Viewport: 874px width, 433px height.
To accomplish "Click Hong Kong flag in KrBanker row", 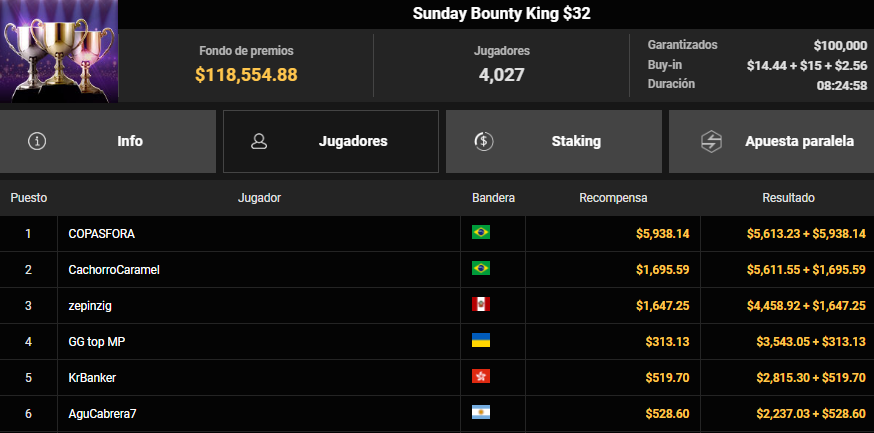I will [481, 377].
